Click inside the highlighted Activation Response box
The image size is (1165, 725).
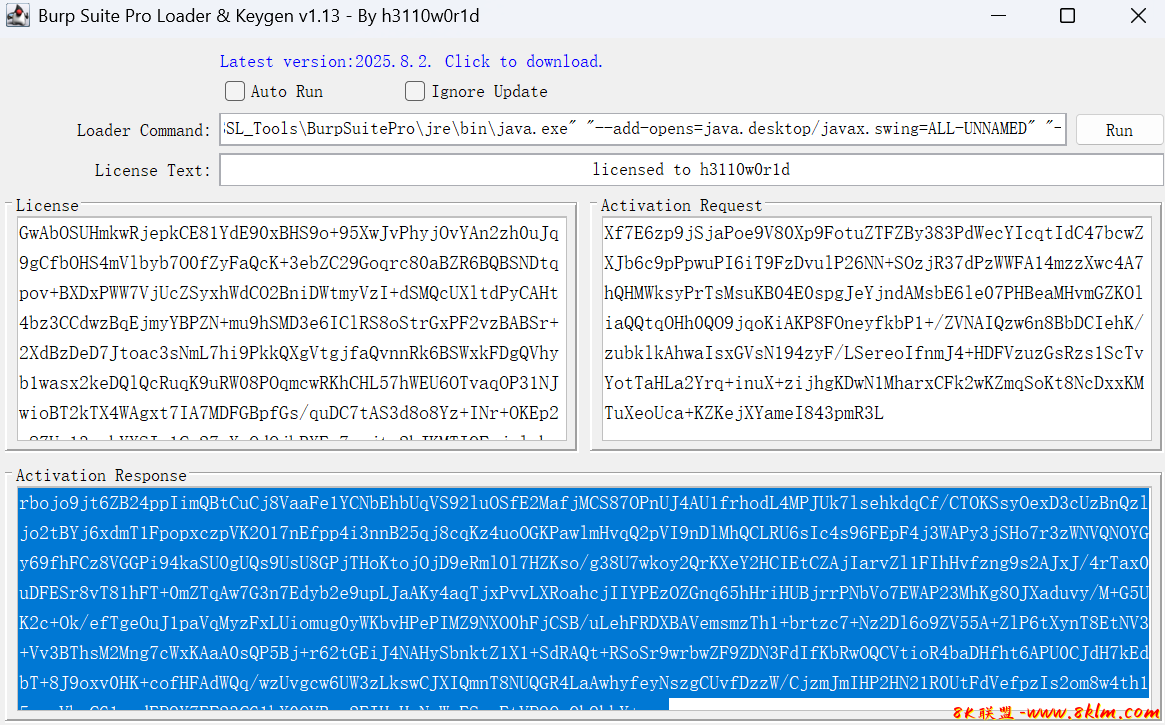(x=582, y=598)
